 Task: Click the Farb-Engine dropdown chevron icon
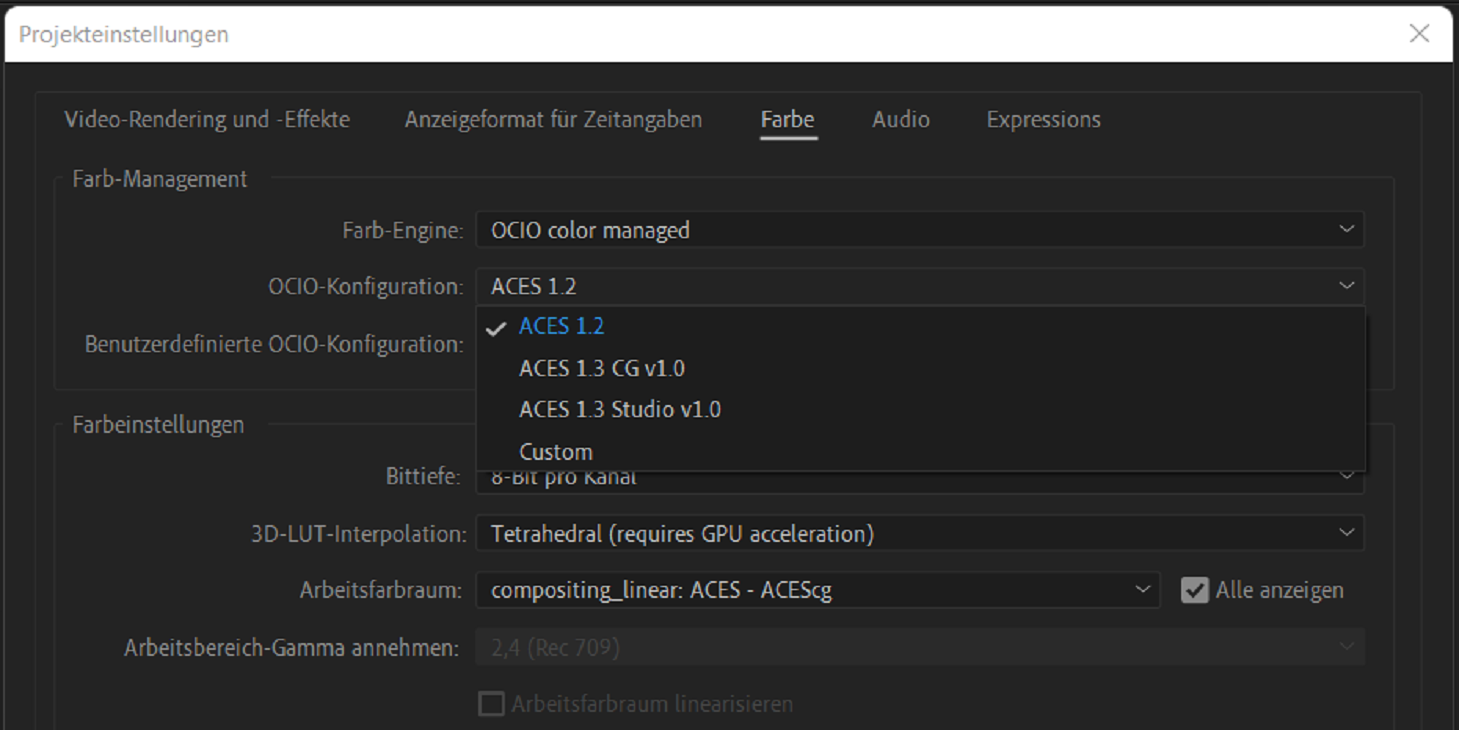pos(1346,230)
